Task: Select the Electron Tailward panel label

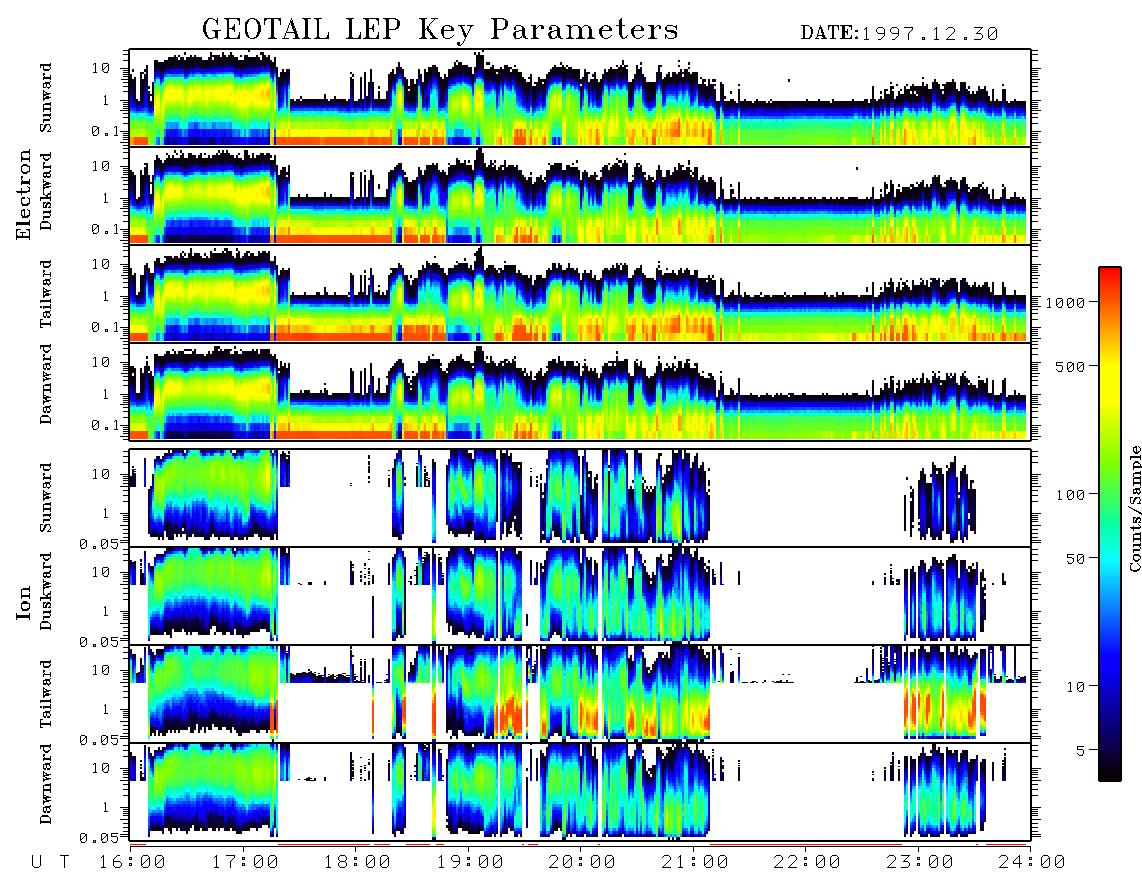Action: click(x=46, y=294)
